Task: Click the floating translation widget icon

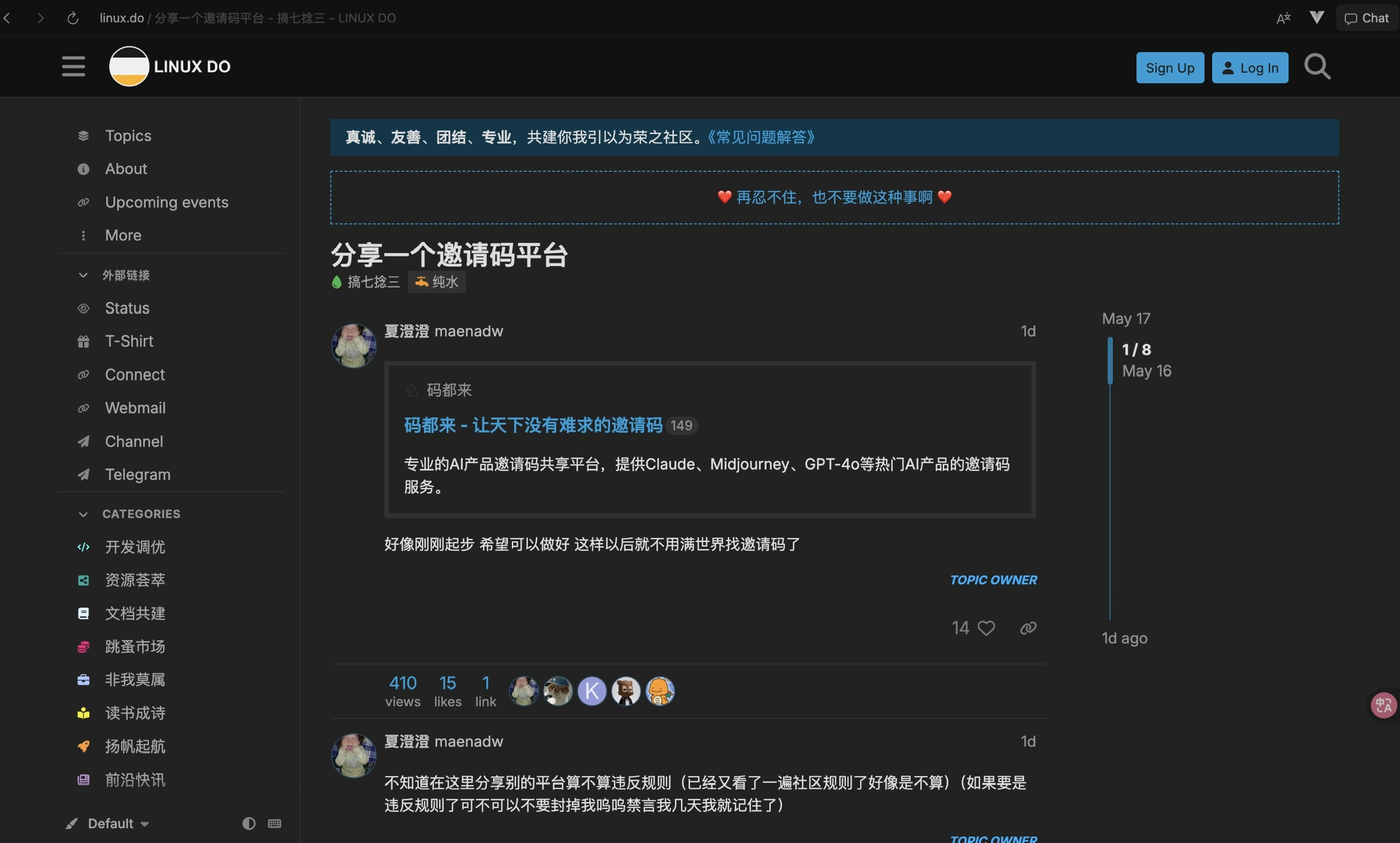Action: point(1383,705)
